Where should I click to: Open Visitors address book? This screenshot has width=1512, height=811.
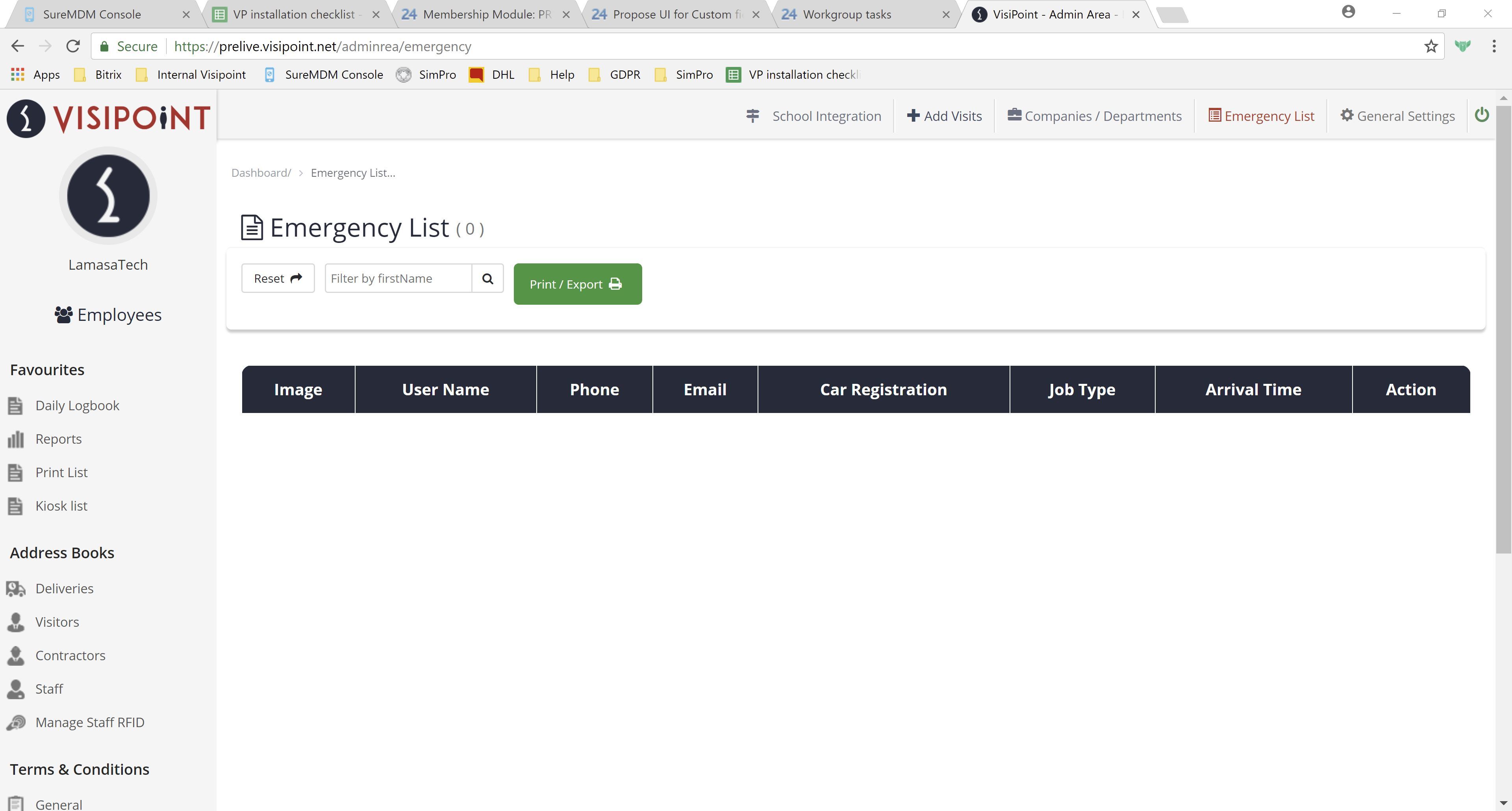point(57,622)
